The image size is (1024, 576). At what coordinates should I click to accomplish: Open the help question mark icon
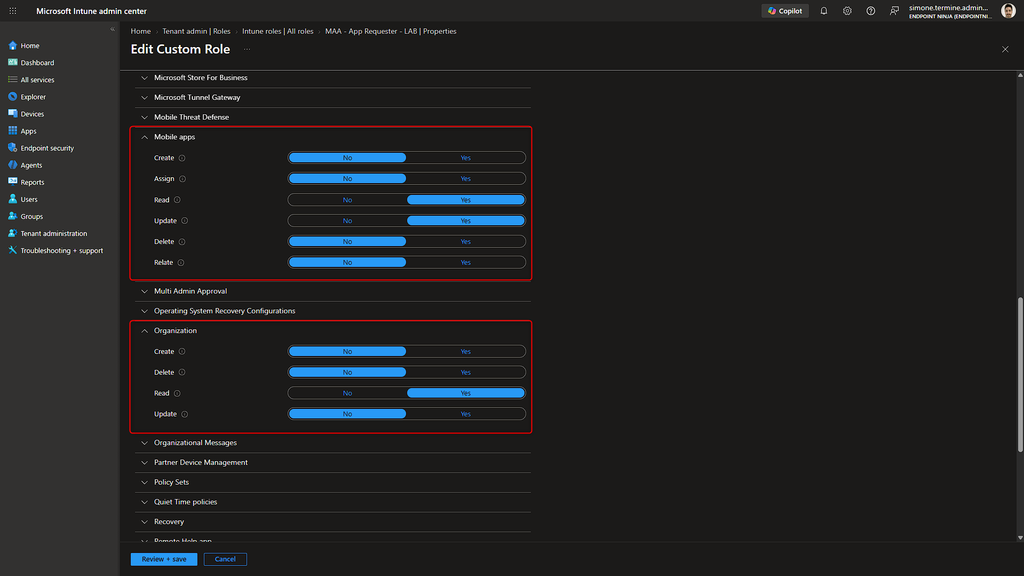coord(871,11)
